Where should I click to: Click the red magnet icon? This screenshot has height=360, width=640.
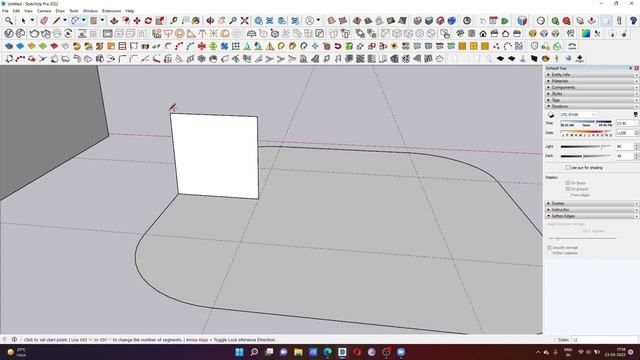point(338,46)
